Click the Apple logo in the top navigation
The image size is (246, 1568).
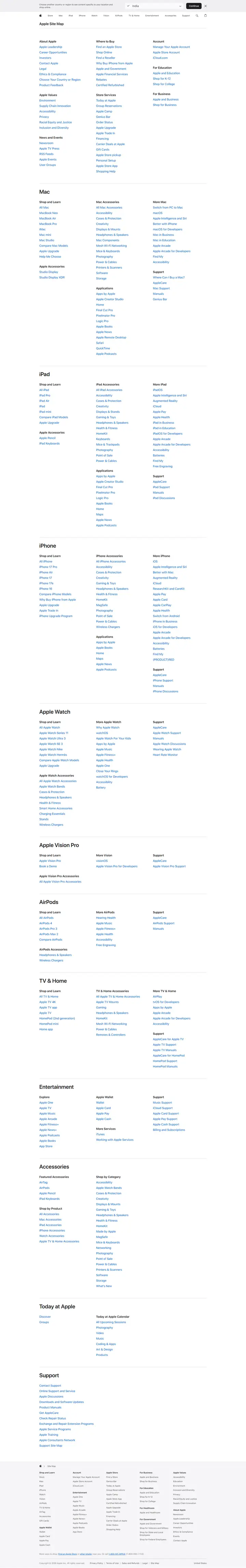point(41,16)
